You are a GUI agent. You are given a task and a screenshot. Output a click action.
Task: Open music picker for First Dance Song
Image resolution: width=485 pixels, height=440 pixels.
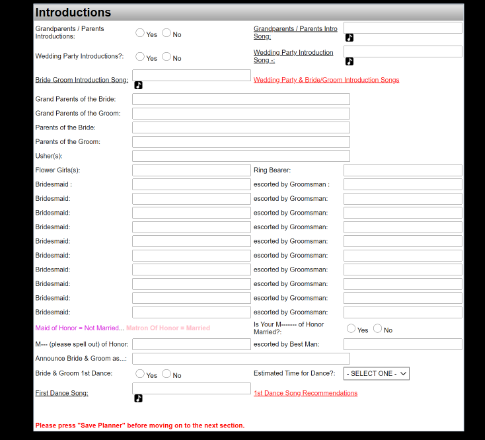pos(138,398)
